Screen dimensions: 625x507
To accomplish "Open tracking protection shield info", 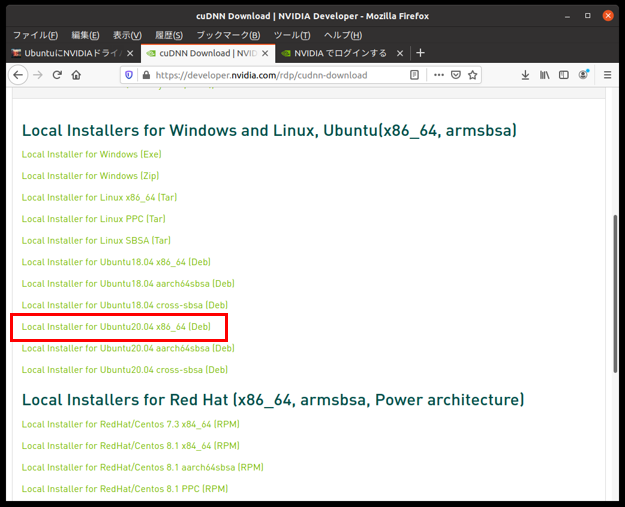I will tap(129, 75).
